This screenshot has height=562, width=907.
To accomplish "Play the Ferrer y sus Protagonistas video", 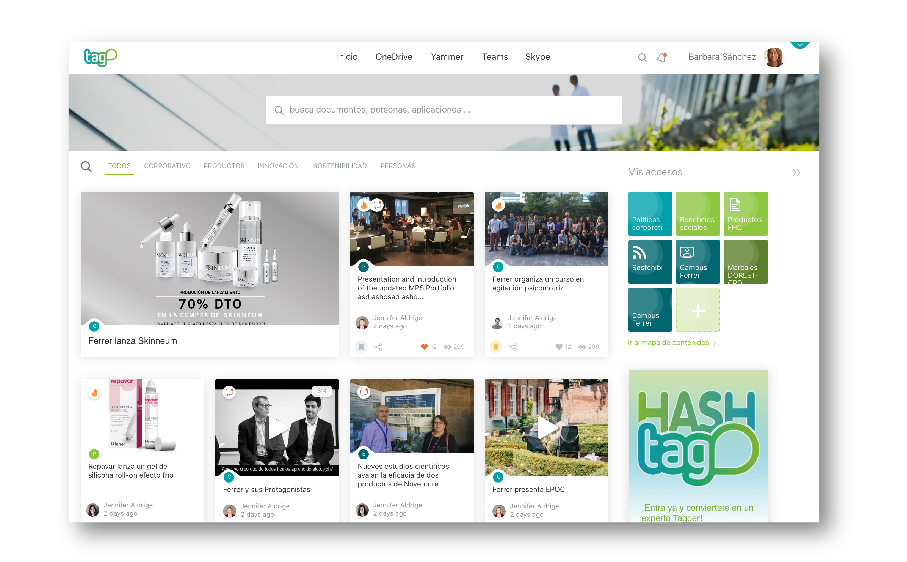I will click(x=277, y=430).
